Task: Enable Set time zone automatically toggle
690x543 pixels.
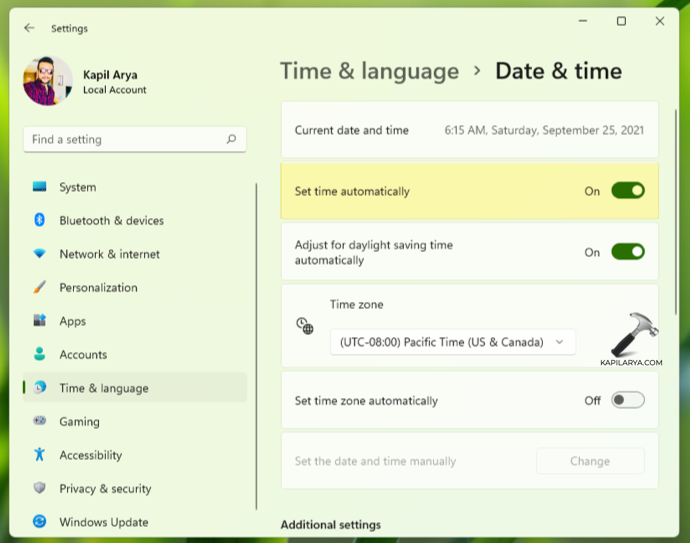Action: point(627,401)
